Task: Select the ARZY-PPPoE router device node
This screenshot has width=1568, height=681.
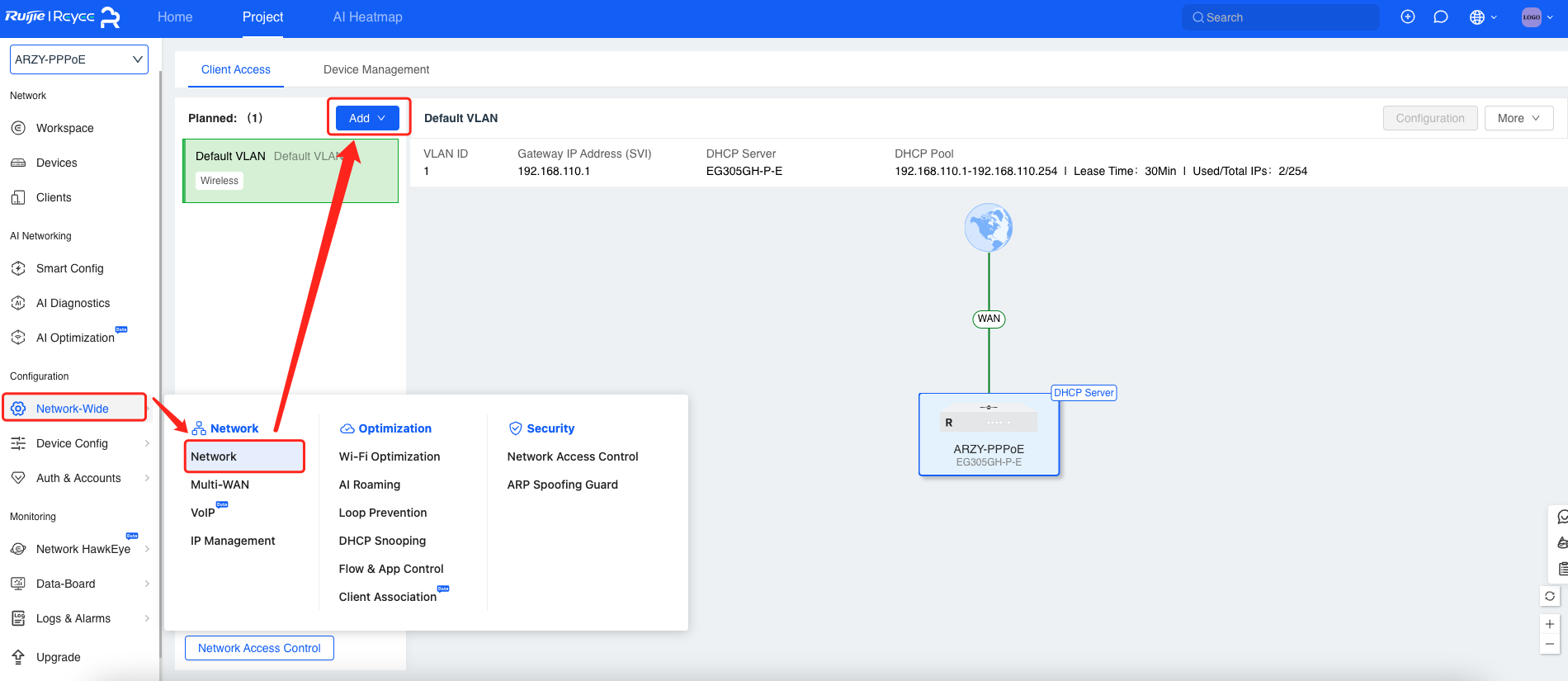Action: (x=989, y=434)
